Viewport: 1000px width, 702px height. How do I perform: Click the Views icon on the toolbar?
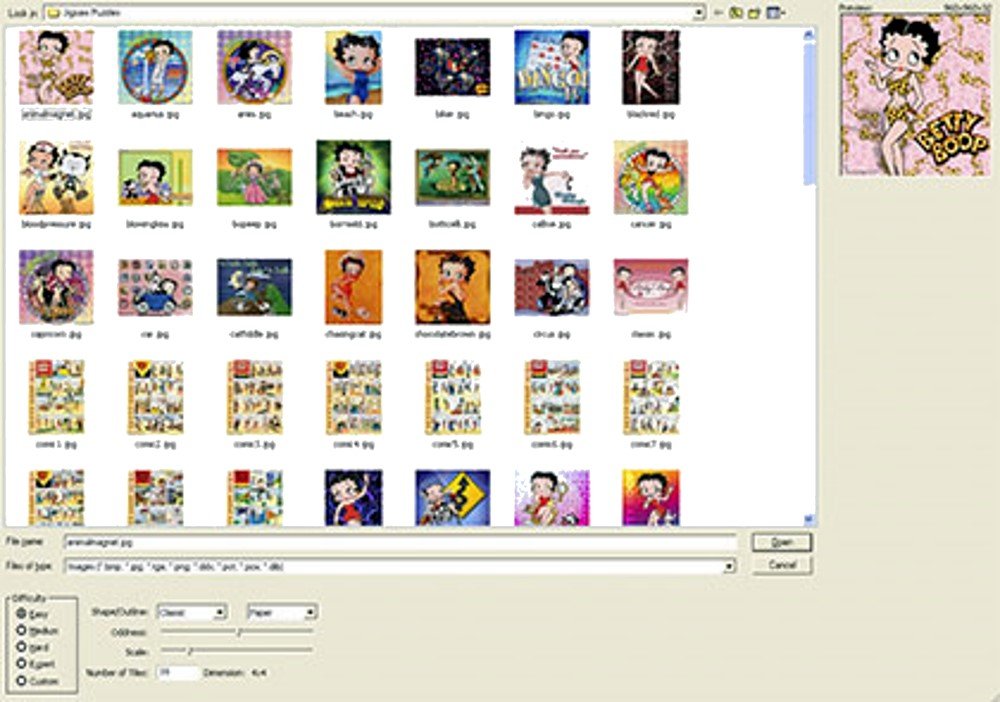(x=772, y=13)
